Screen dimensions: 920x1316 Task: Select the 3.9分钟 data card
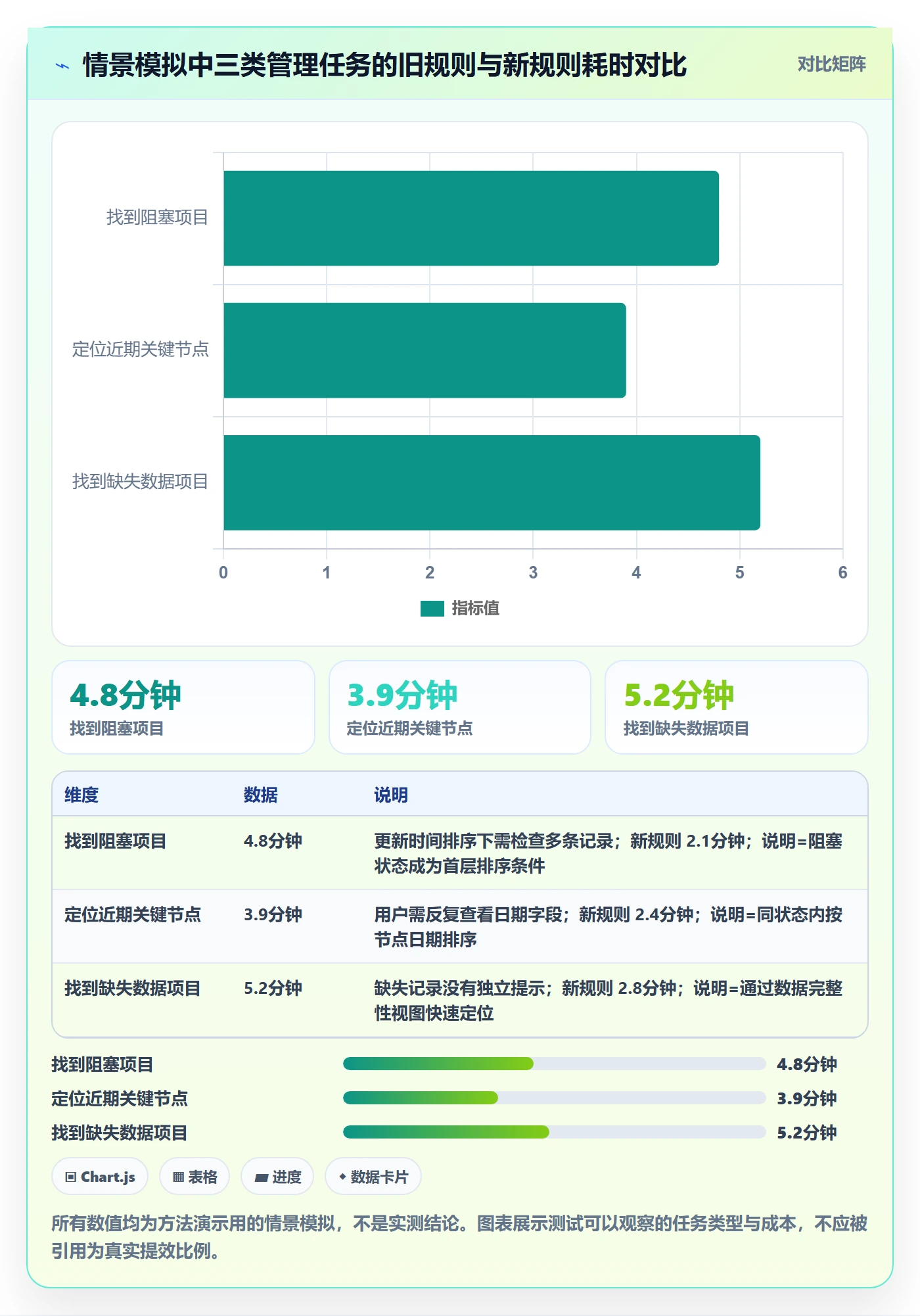coord(460,707)
